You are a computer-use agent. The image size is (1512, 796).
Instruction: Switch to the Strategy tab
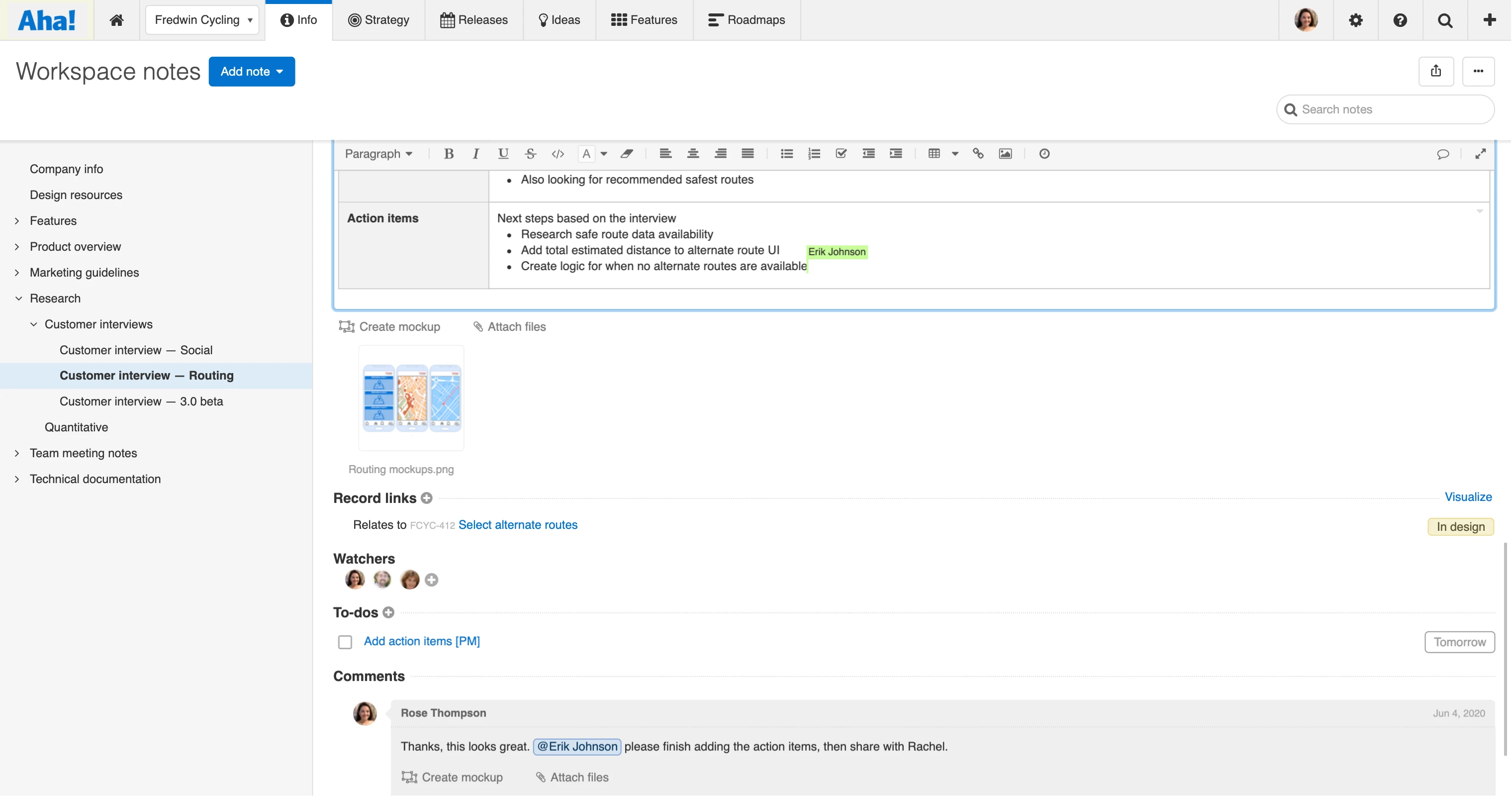point(378,20)
